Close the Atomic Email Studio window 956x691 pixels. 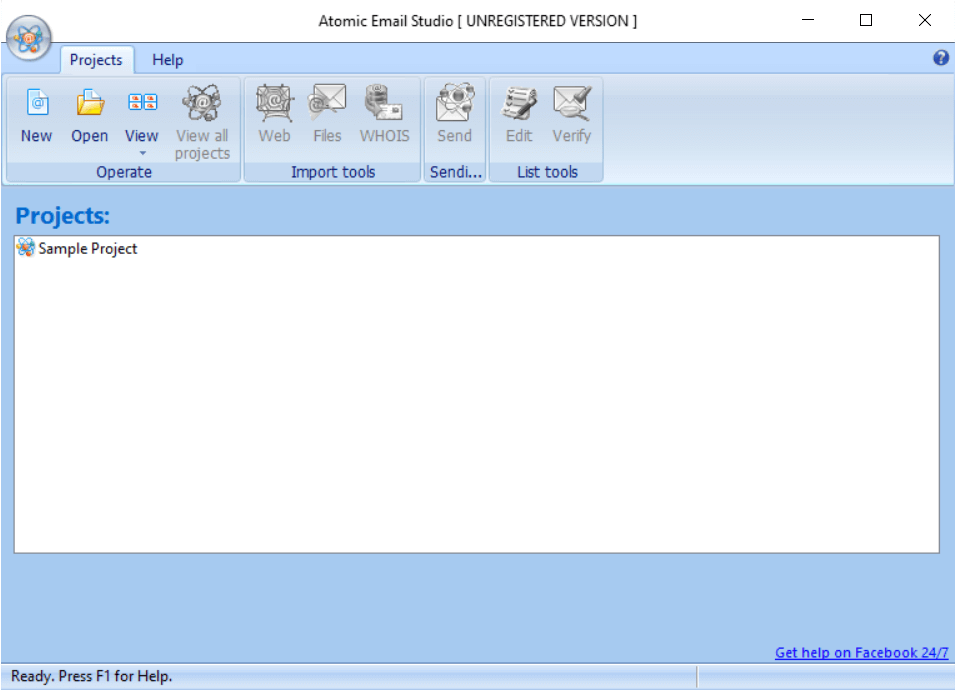[x=924, y=20]
